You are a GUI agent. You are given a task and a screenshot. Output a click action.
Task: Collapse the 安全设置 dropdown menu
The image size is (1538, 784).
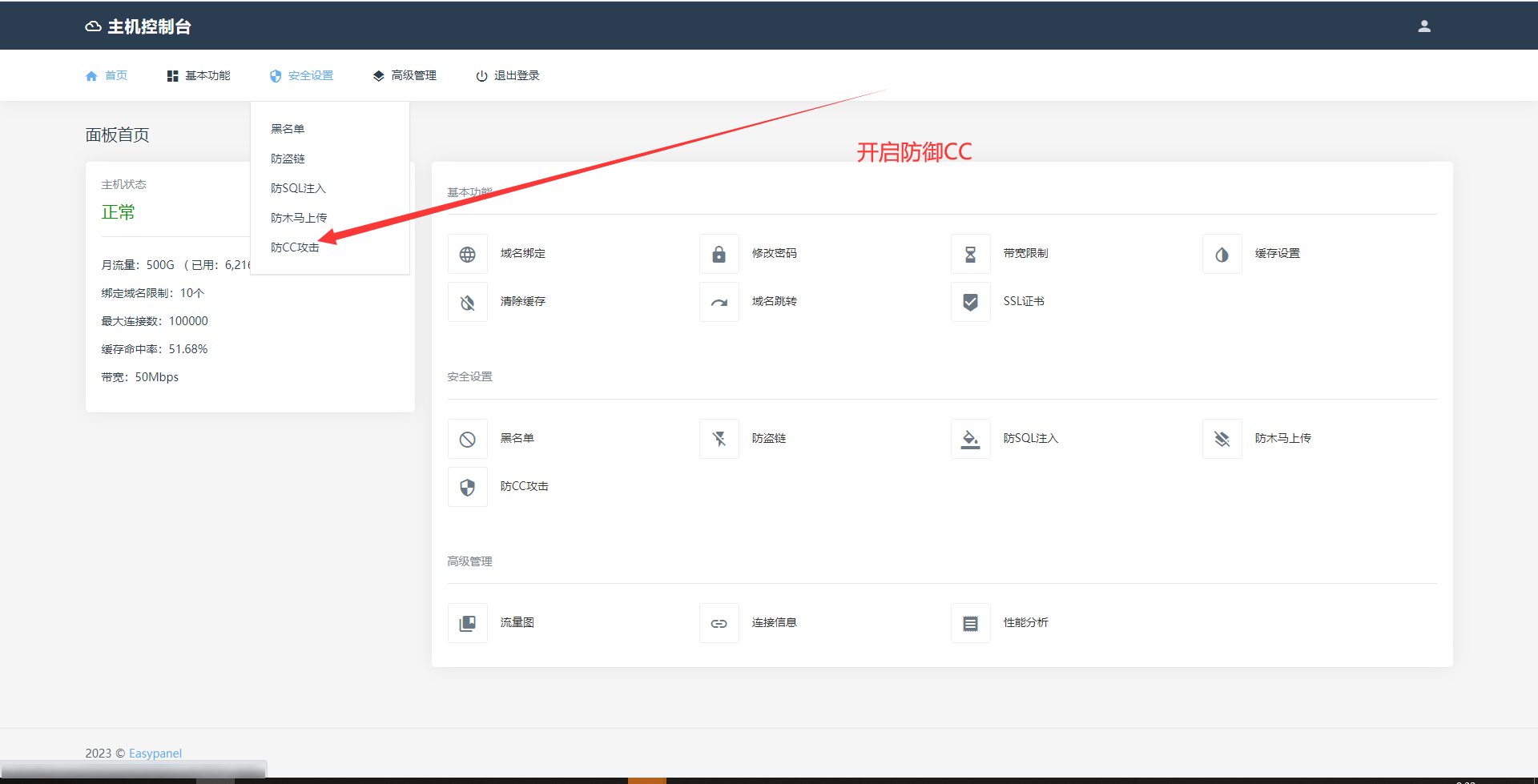click(x=302, y=76)
